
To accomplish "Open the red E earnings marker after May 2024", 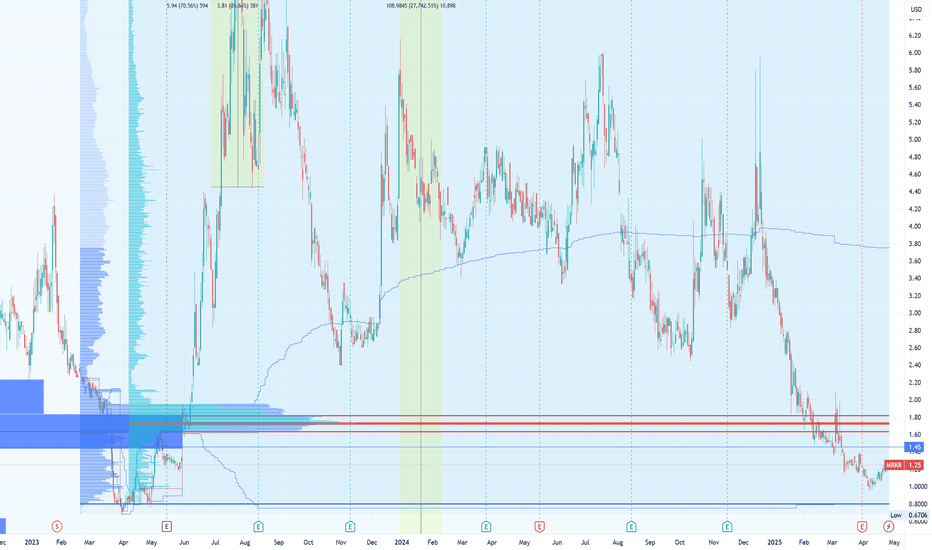I will (540, 526).
